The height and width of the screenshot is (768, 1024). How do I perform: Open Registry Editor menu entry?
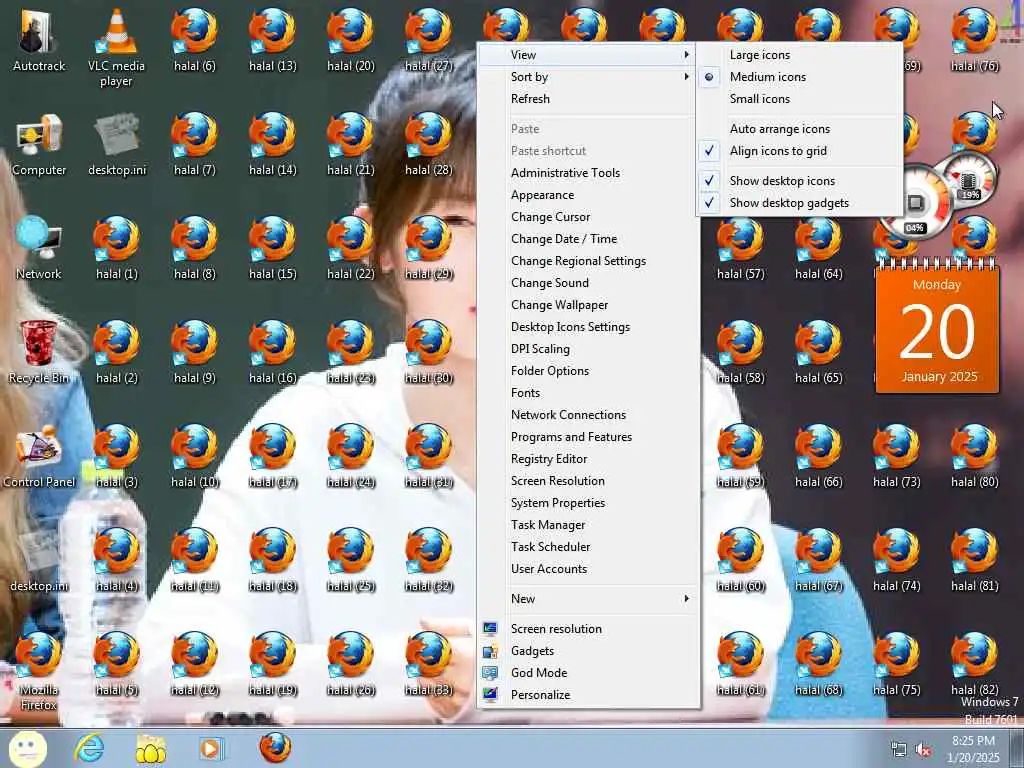[x=588, y=459]
